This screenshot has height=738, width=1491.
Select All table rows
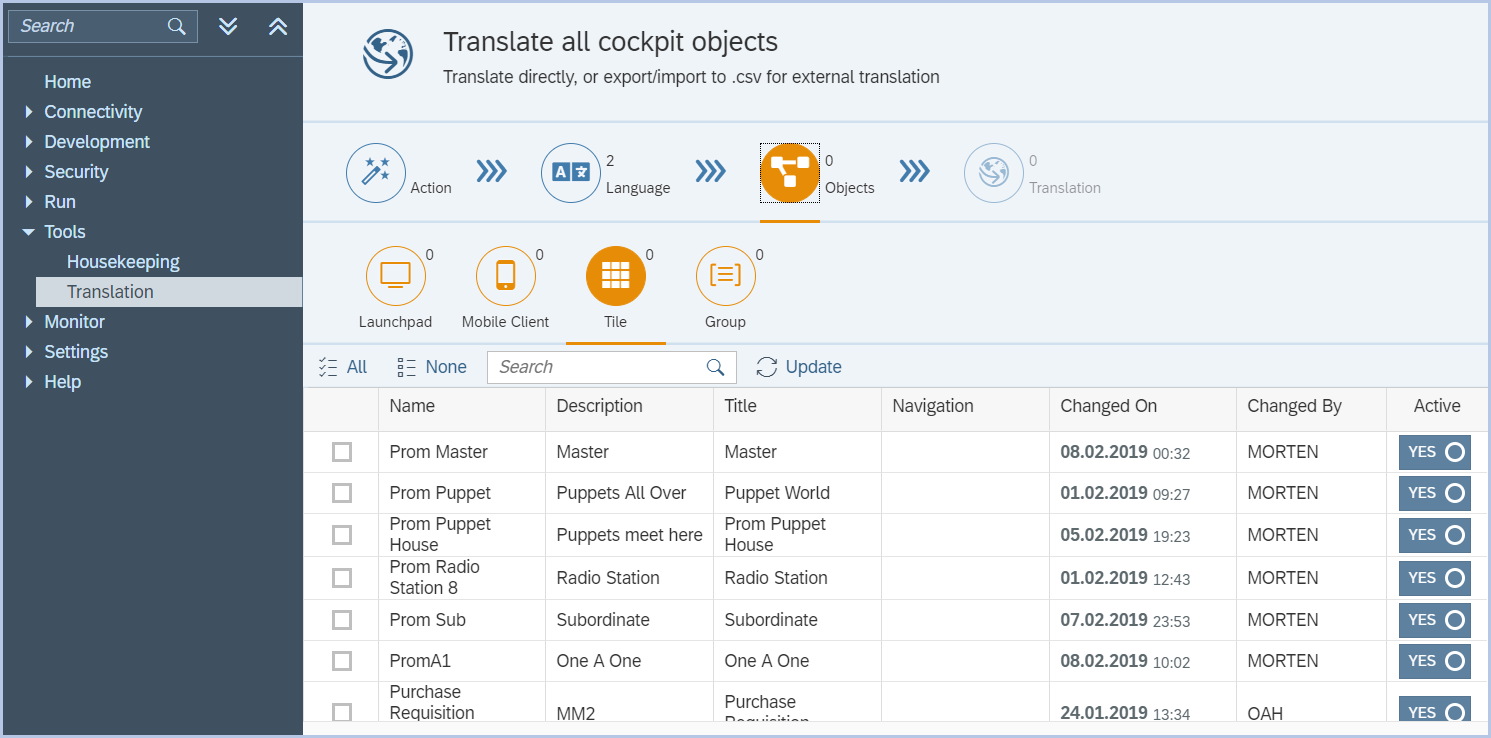coord(343,366)
